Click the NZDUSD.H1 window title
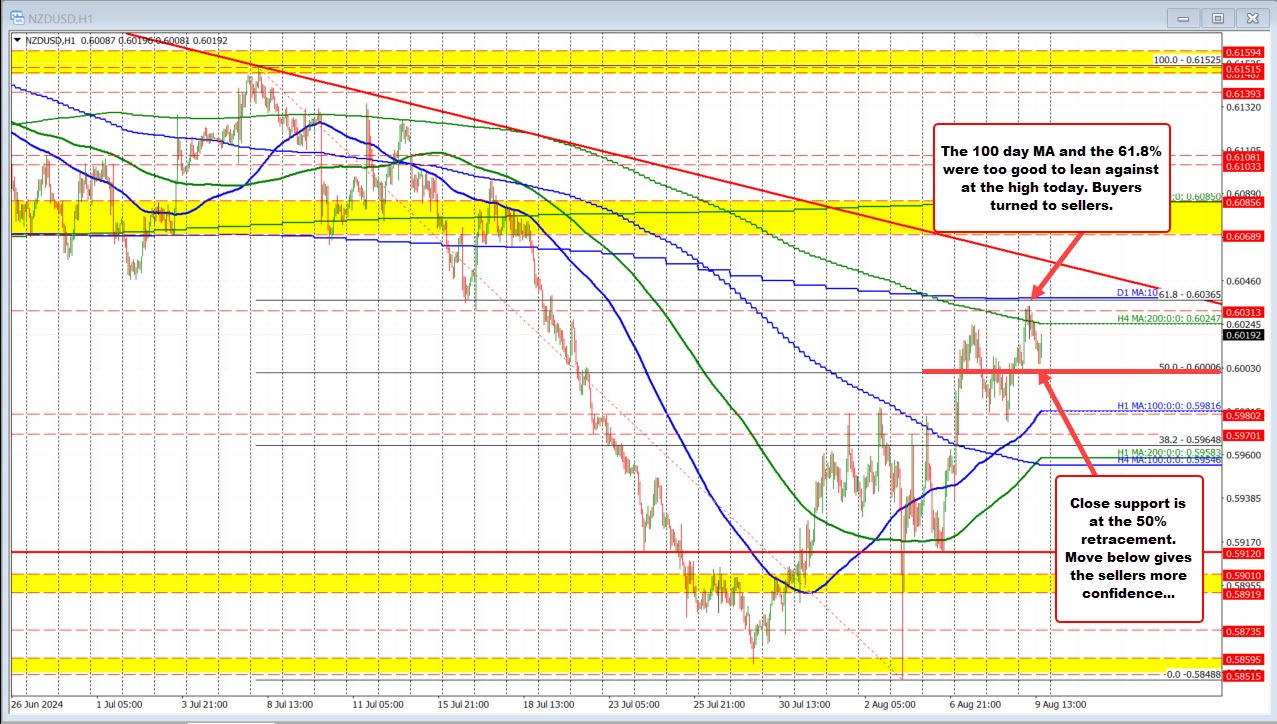 [x=60, y=17]
